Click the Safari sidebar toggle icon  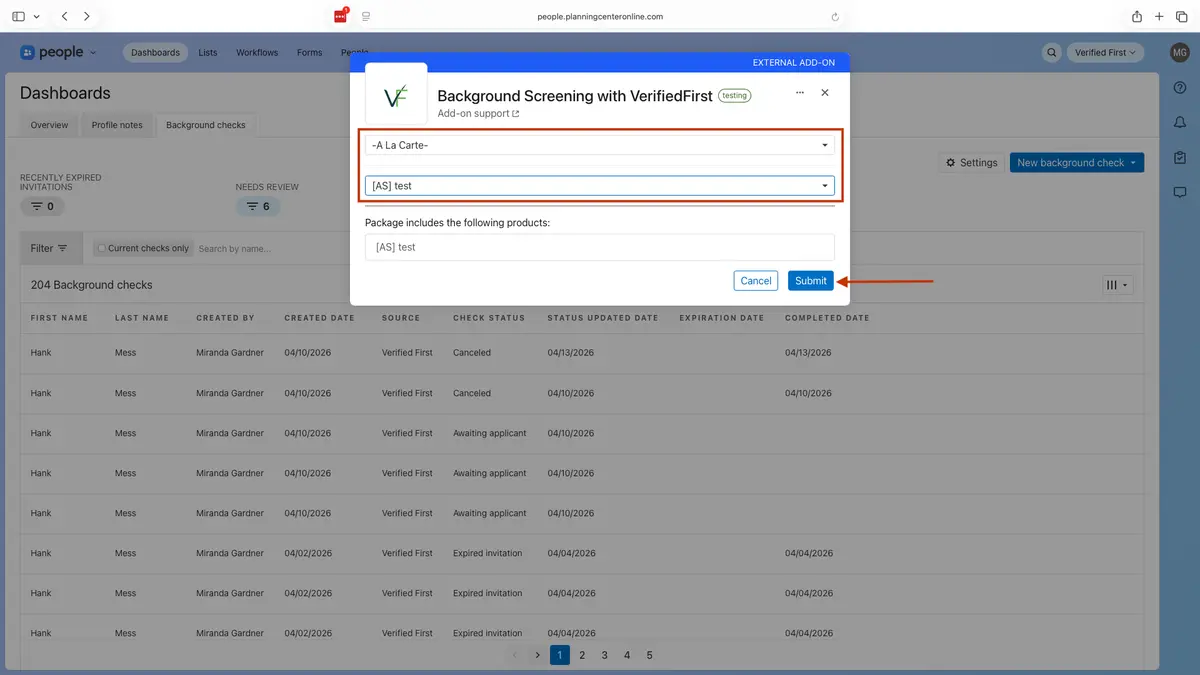pyautogui.click(x=18, y=17)
